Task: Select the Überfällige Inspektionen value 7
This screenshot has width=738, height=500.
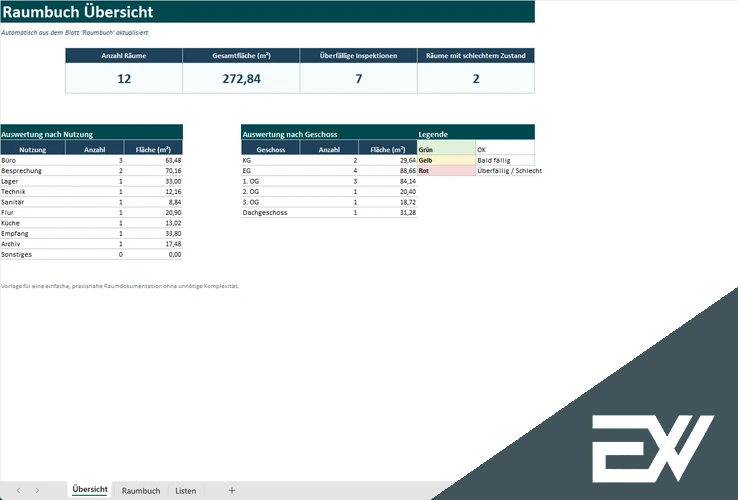Action: (x=358, y=78)
